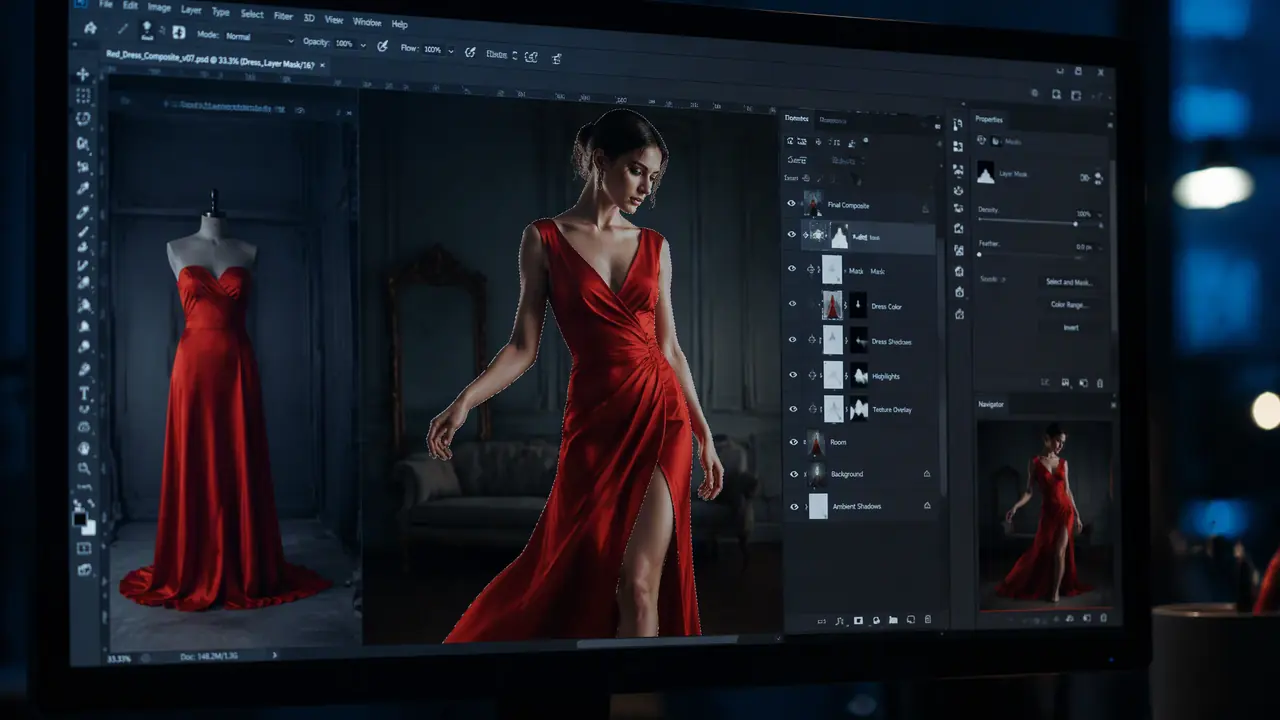Click the Dress Color layer thumbnail

point(832,306)
